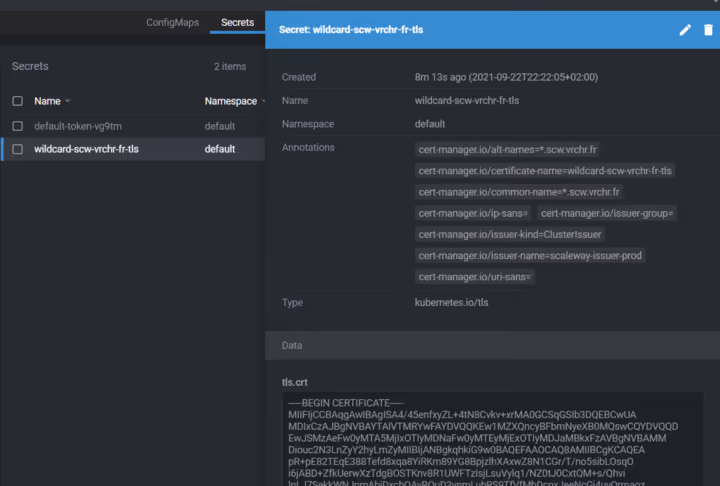
Task: Sort by Namespace using the column arrow
Action: (262, 101)
